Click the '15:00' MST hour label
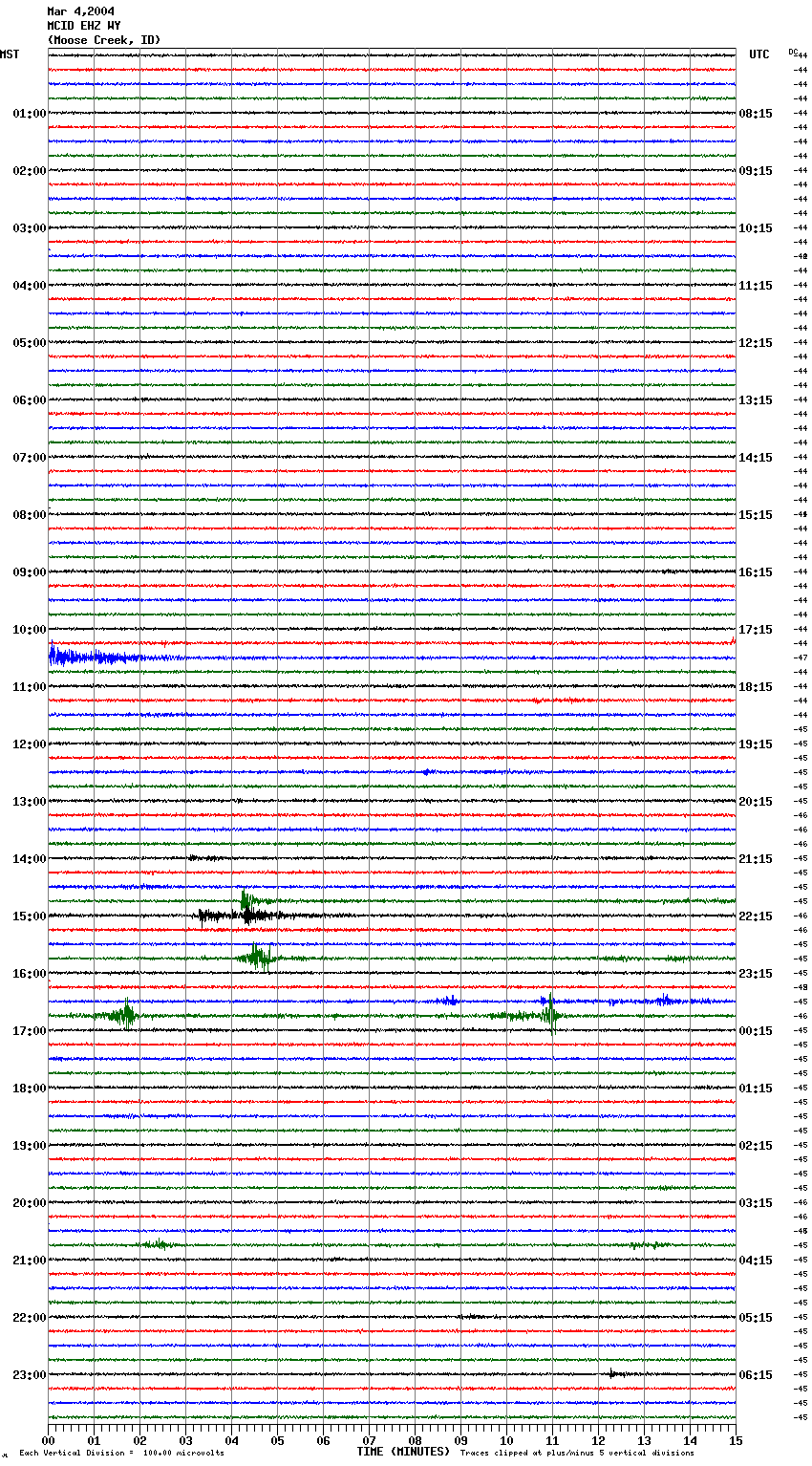The width and height of the screenshot is (812, 1466). click(30, 916)
